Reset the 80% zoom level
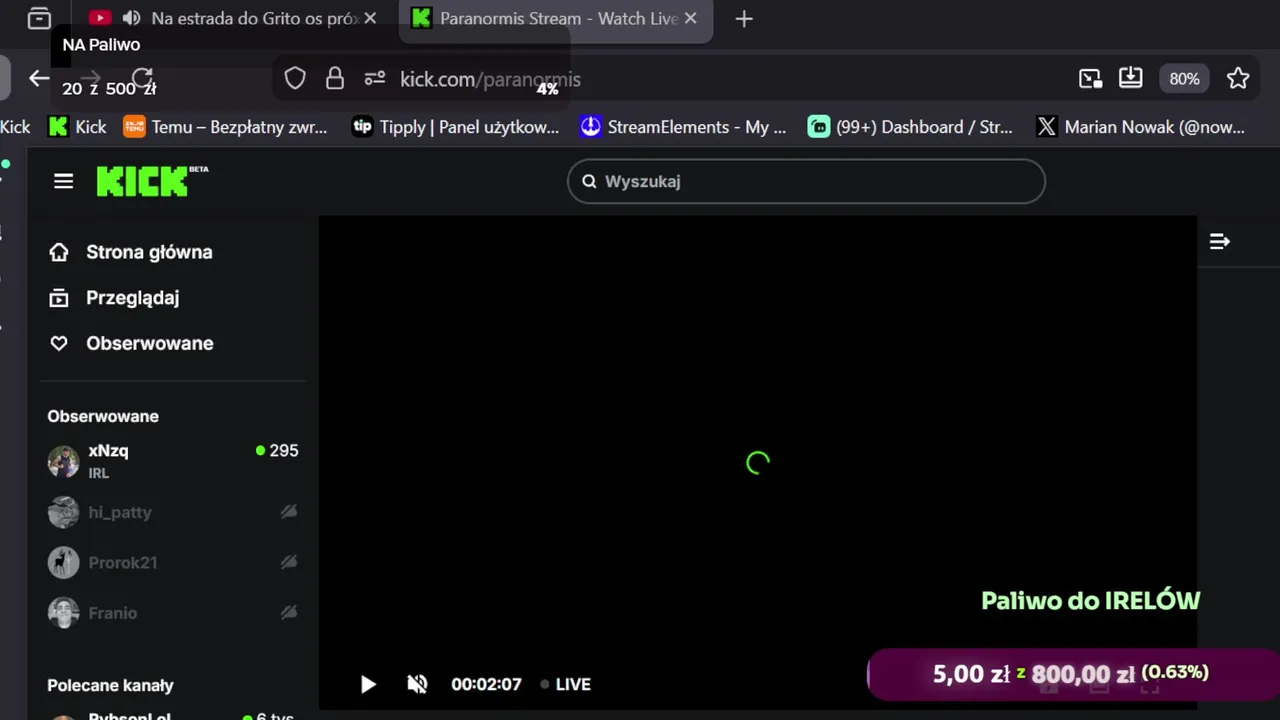This screenshot has width=1280, height=720. [x=1184, y=79]
